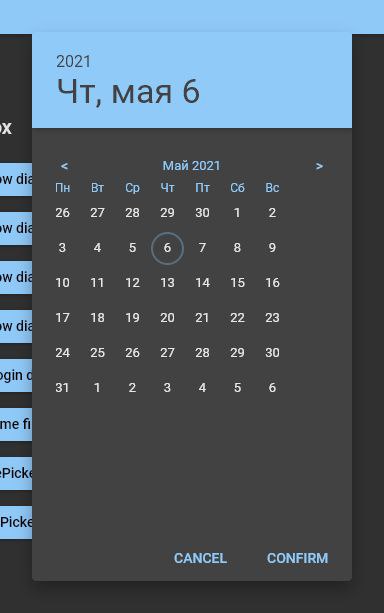Select the circled day 6 of May
384x613 pixels.
[167, 248]
